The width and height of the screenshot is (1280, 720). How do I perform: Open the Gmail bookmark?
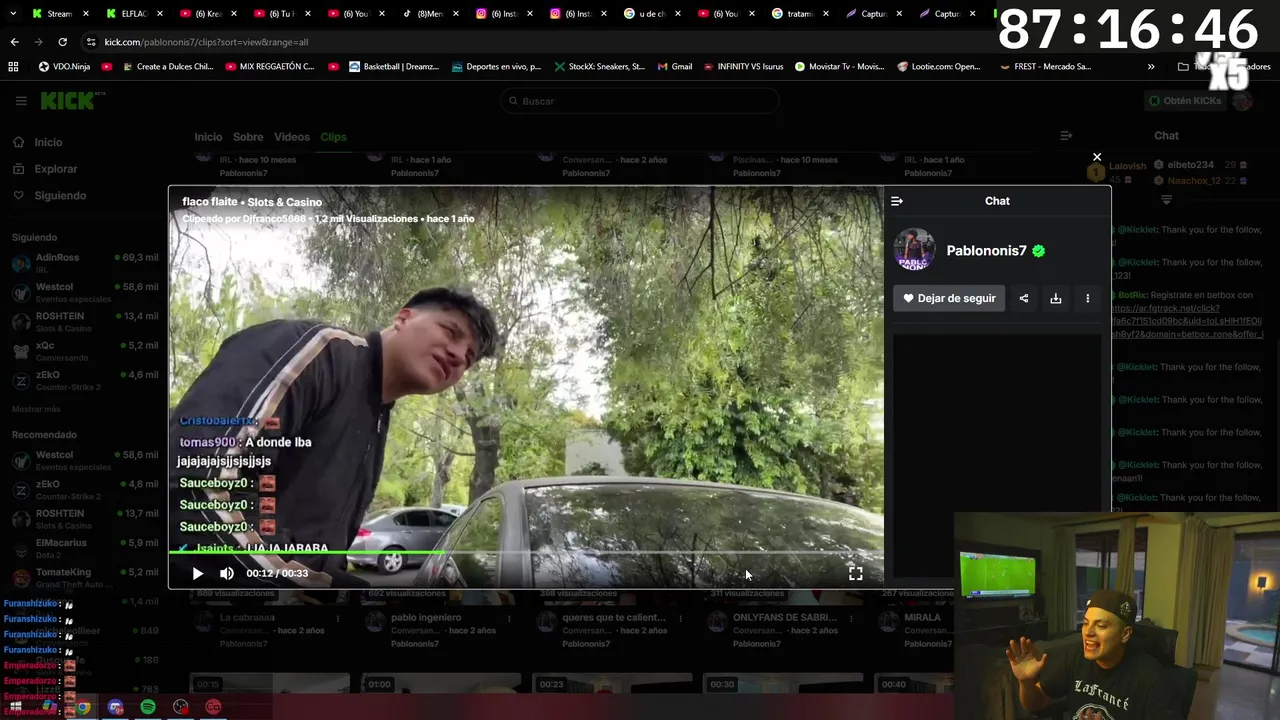tap(675, 67)
